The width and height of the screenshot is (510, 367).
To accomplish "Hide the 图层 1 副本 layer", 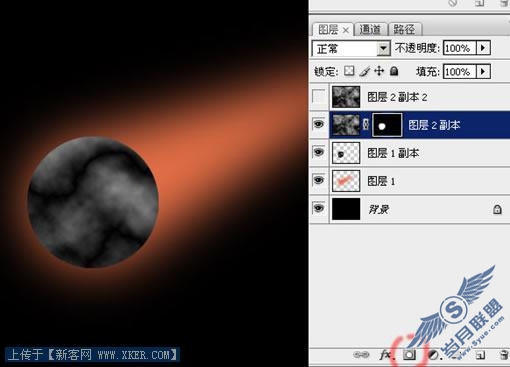I will pos(319,152).
